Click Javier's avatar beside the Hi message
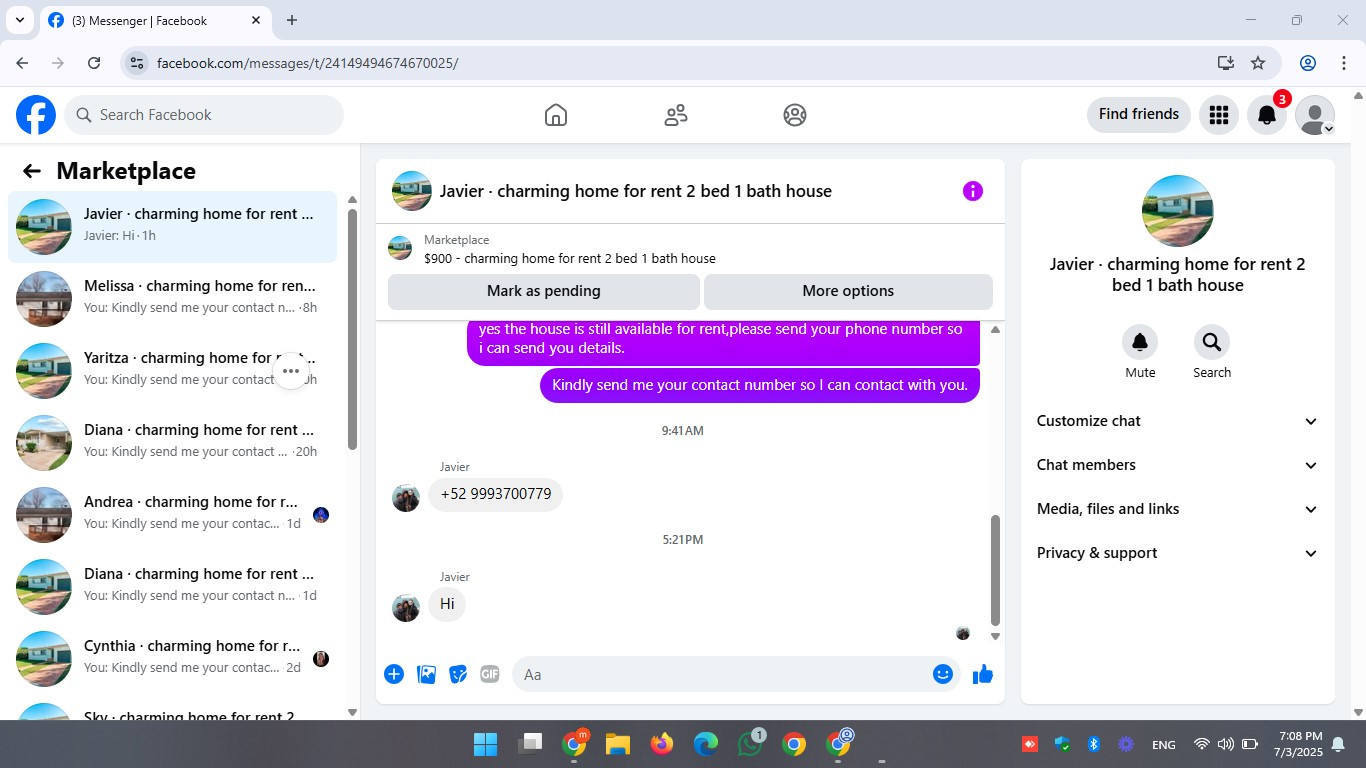 click(406, 607)
